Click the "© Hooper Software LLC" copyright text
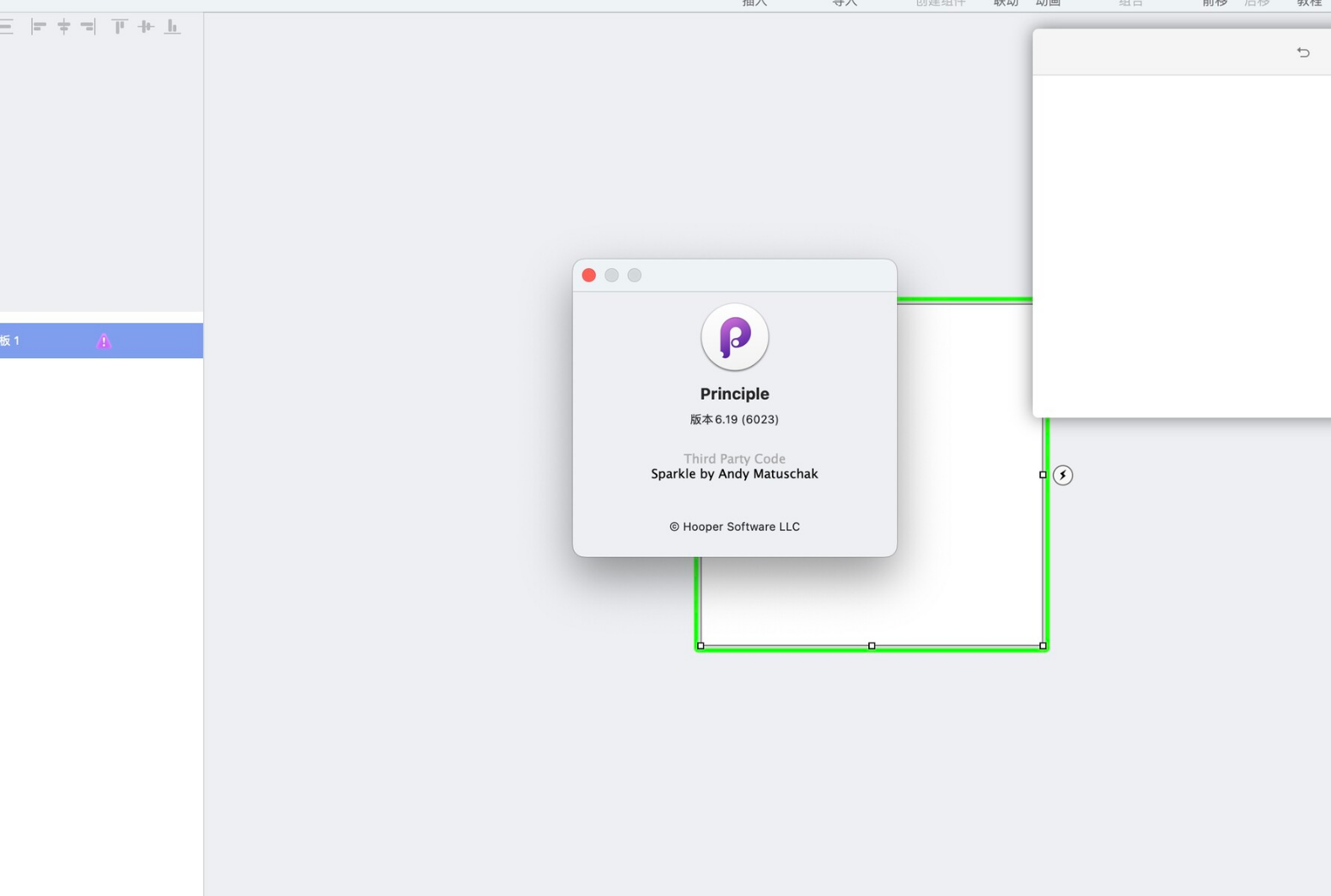 (x=734, y=526)
